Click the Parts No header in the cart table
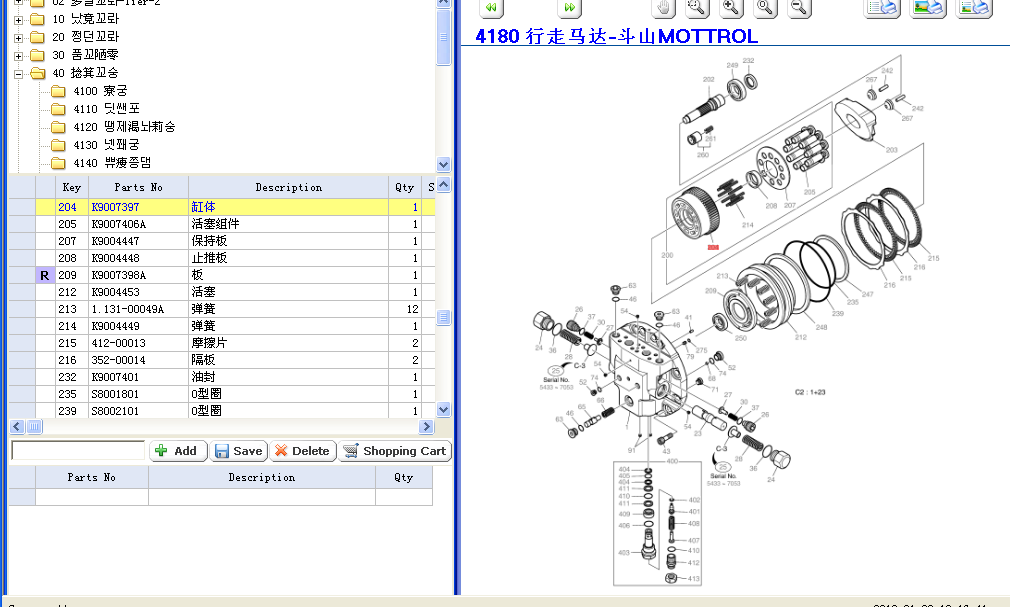This screenshot has height=607, width=1010. point(91,477)
